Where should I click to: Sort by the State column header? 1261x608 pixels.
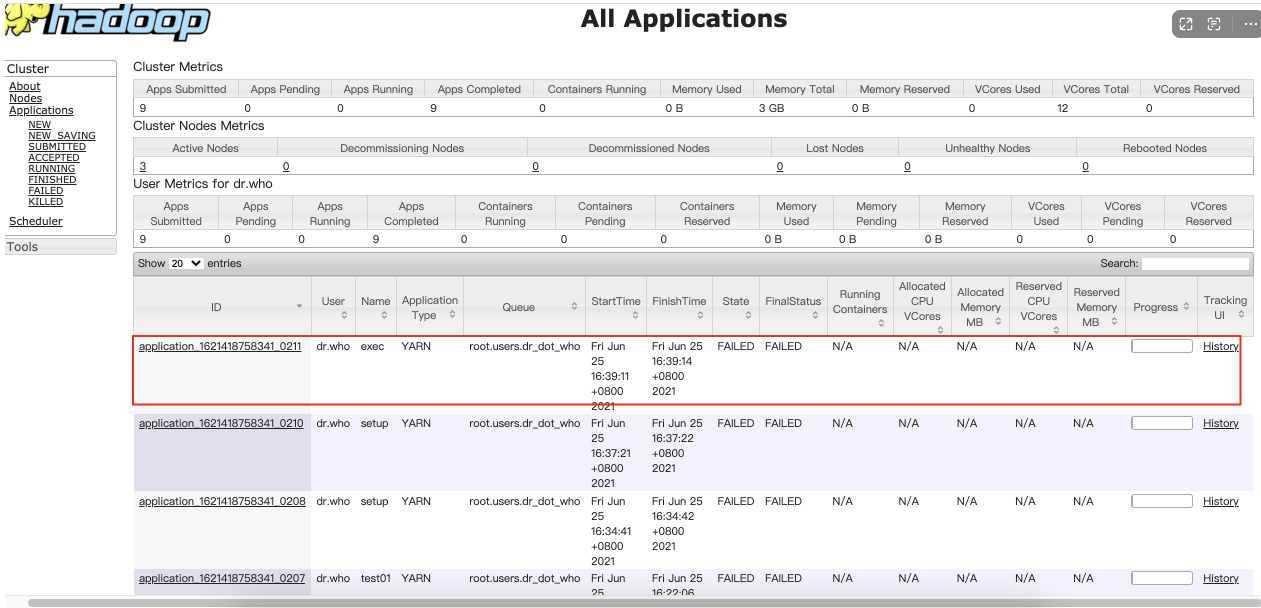pyautogui.click(x=735, y=302)
